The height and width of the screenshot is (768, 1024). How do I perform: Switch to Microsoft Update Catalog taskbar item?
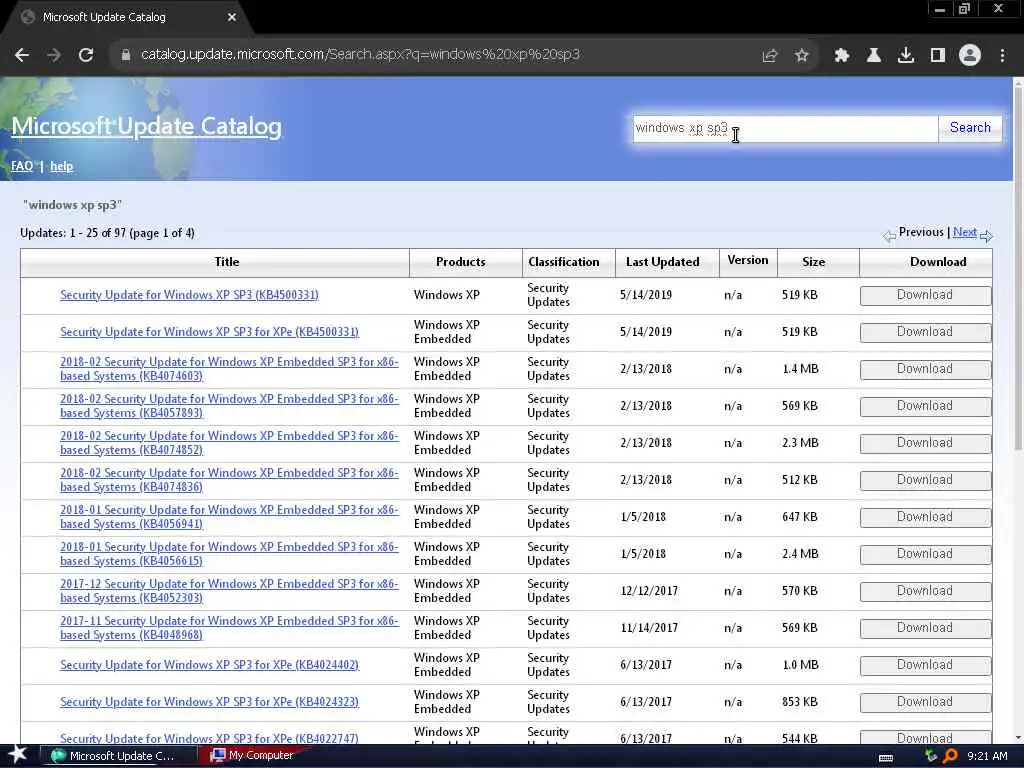tap(118, 756)
